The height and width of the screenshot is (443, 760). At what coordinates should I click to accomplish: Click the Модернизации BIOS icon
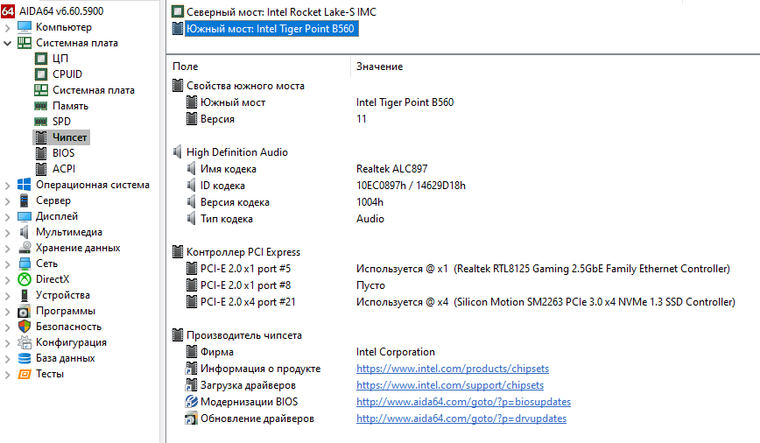pos(191,402)
